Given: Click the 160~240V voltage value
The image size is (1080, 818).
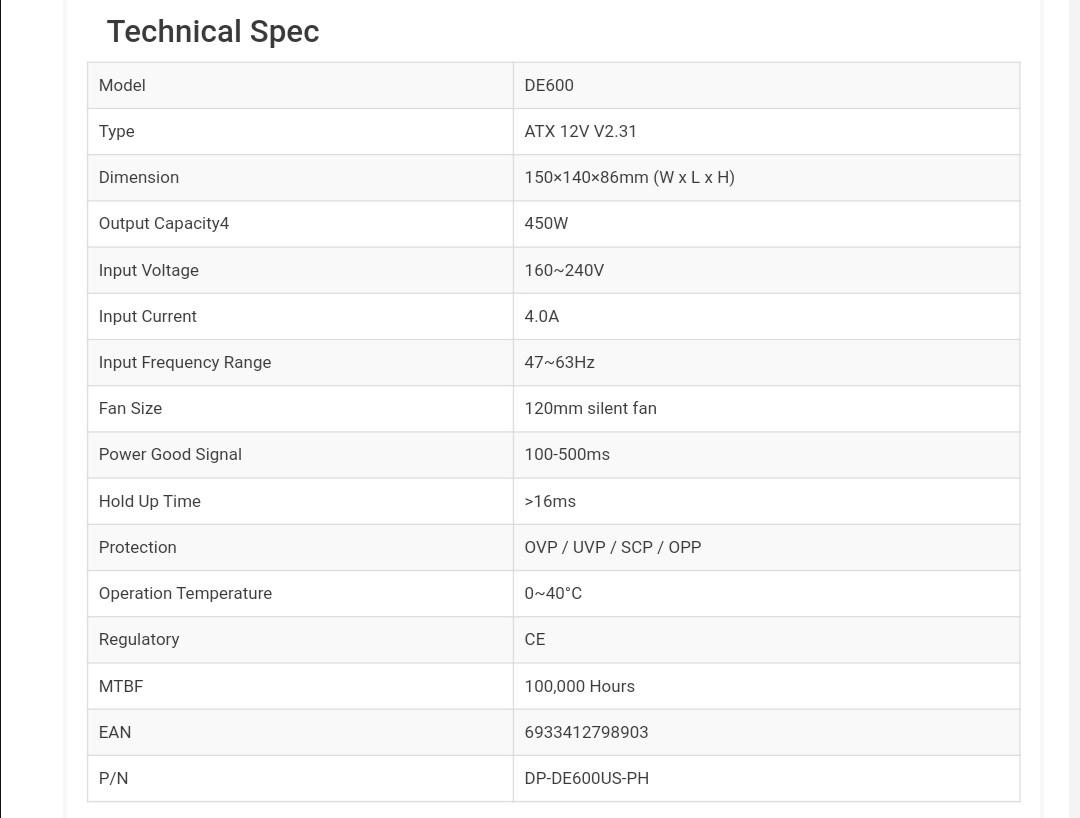Looking at the screenshot, I should pyautogui.click(x=563, y=271).
